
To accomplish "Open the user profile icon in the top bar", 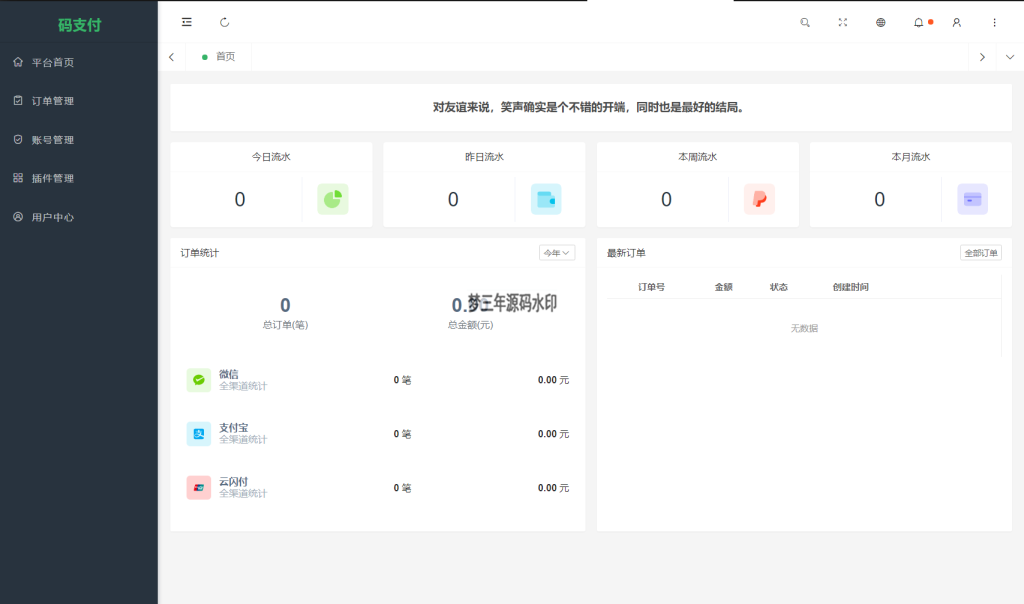I will pyautogui.click(x=956, y=22).
